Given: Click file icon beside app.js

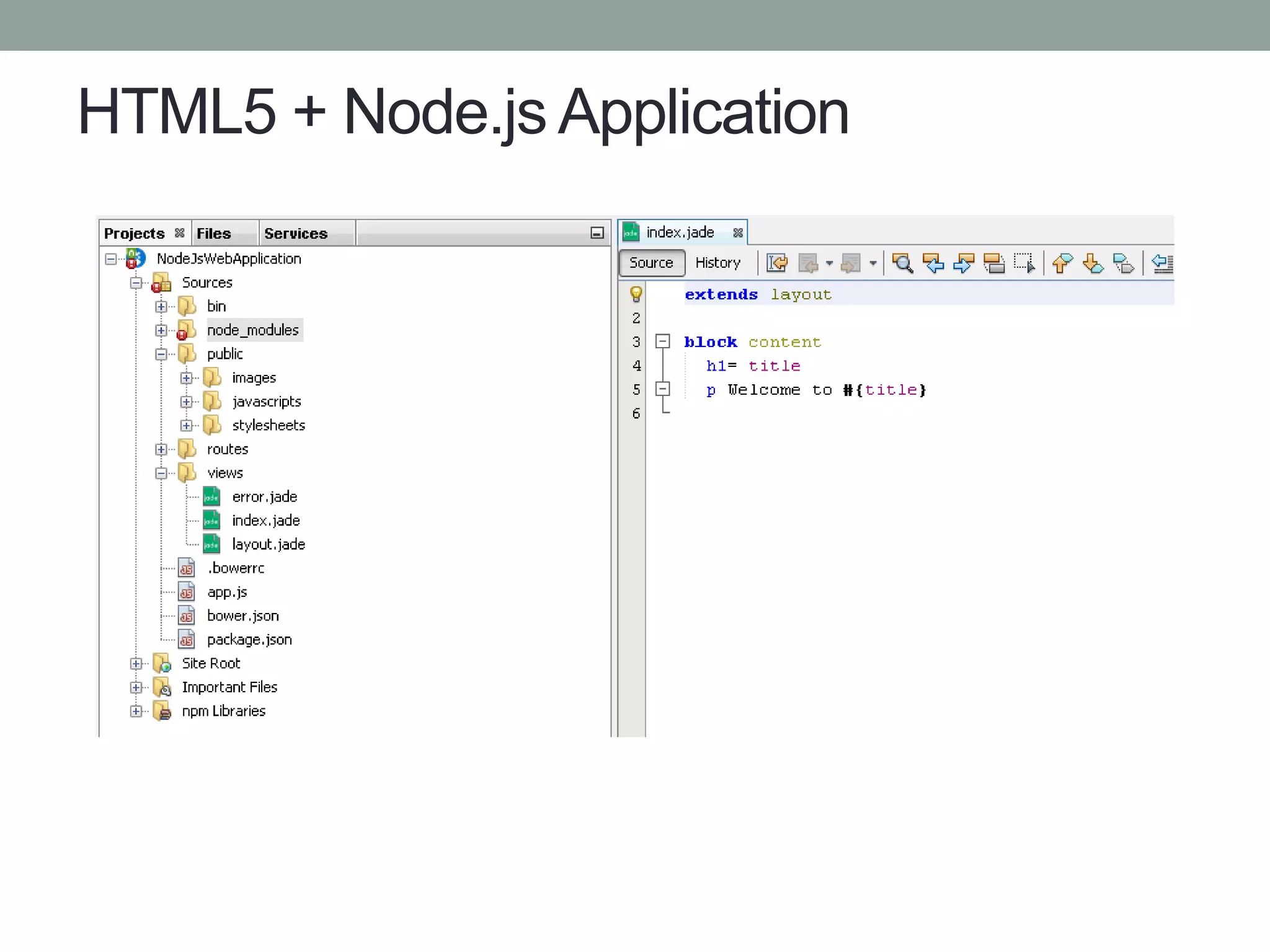Looking at the screenshot, I should [187, 592].
